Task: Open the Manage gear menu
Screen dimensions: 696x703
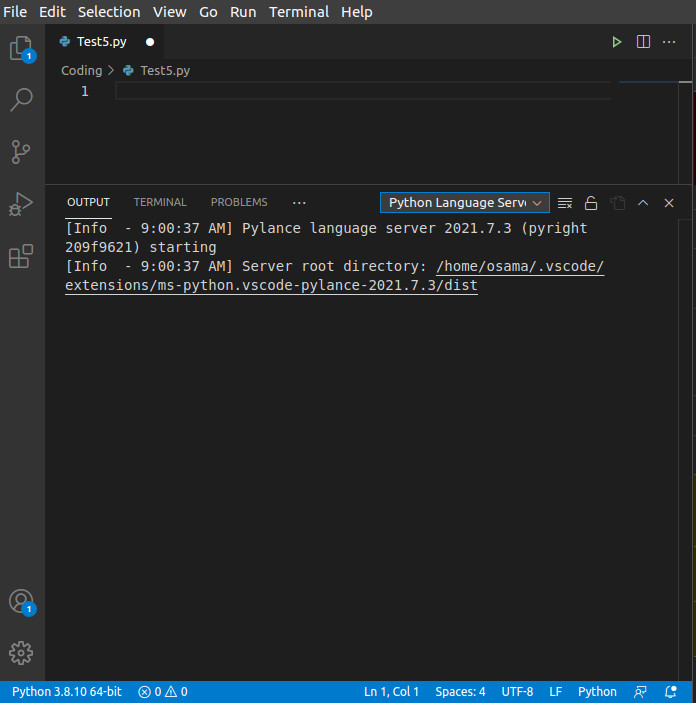Action: click(21, 653)
